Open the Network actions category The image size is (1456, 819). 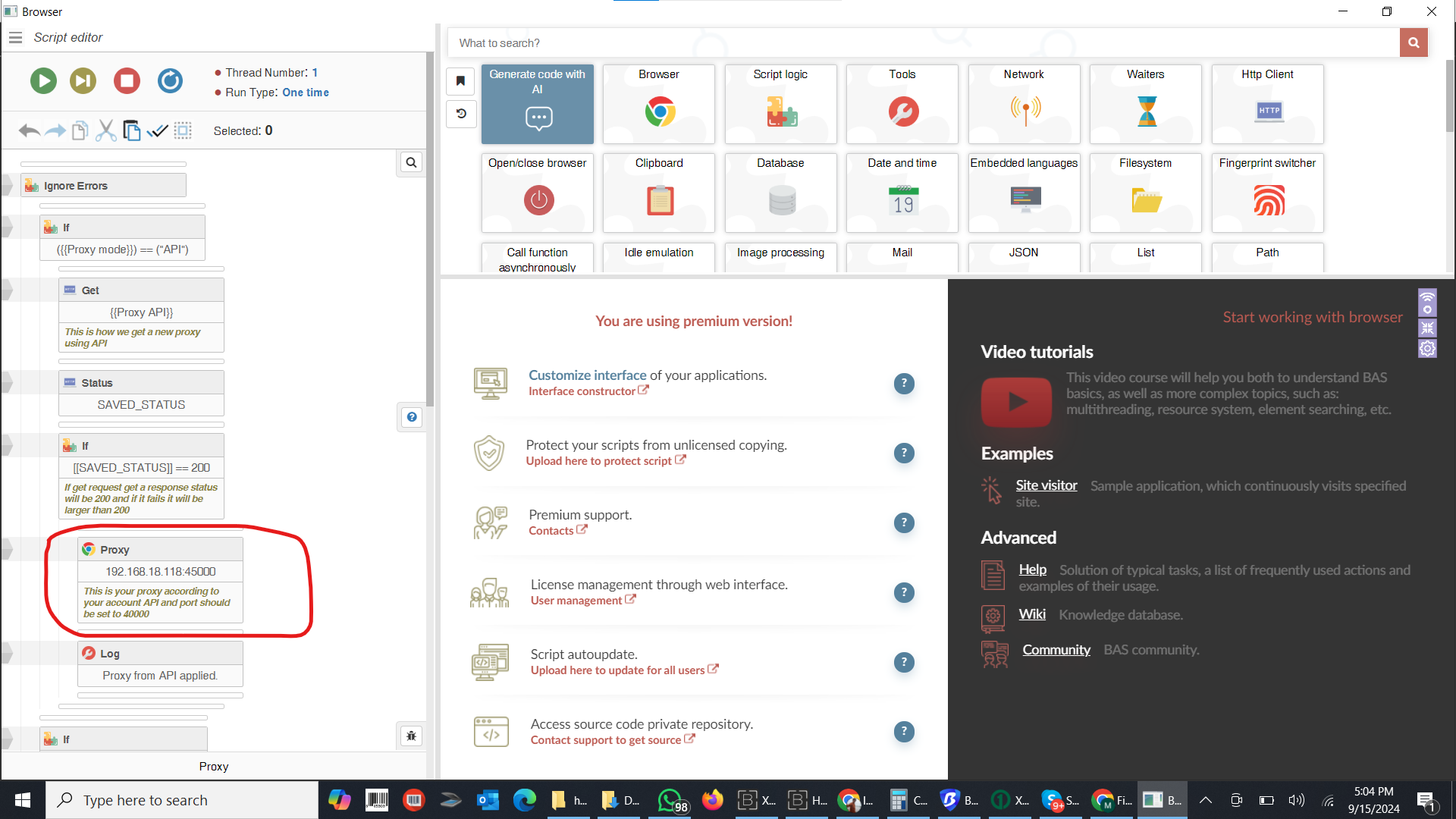(x=1024, y=104)
